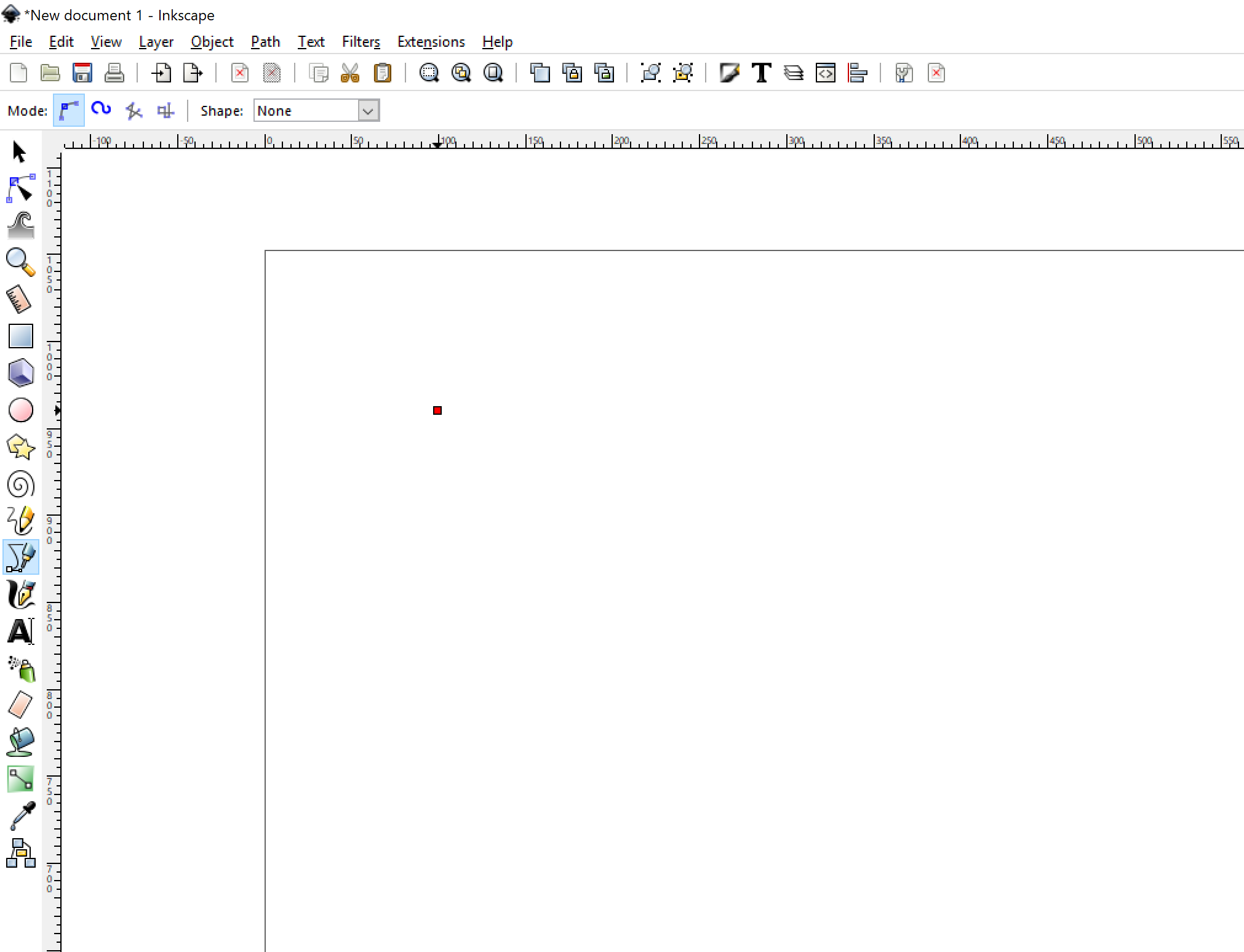The image size is (1244, 952).
Task: Pick the Calligraphy pen tool
Action: (20, 594)
